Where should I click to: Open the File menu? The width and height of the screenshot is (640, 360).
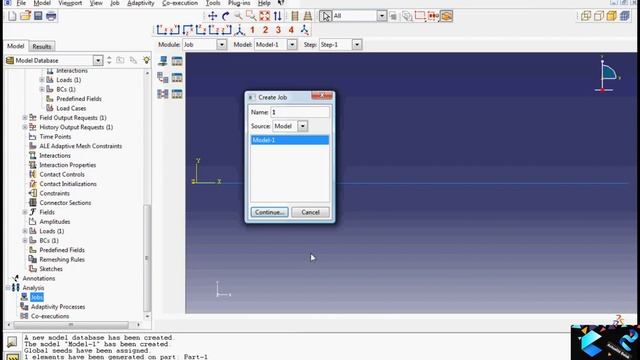click(21, 3)
